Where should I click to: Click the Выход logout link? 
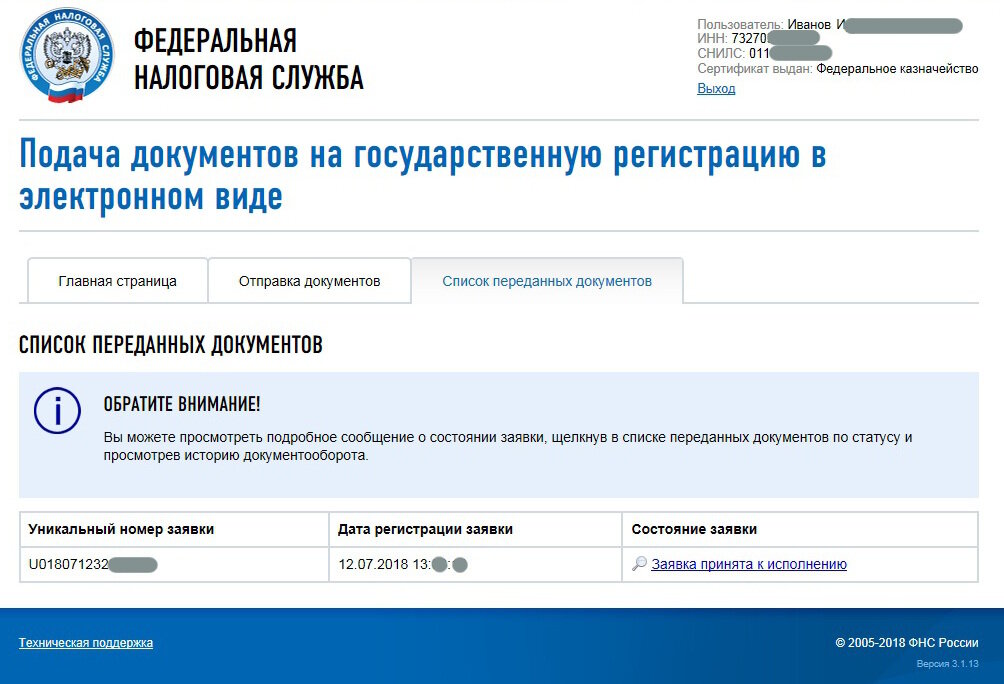click(x=716, y=88)
